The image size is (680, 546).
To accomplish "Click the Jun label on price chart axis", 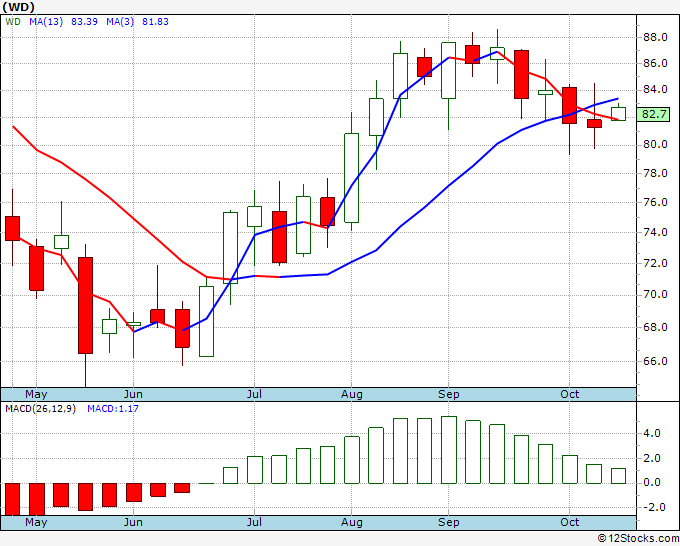I will pyautogui.click(x=133, y=394).
